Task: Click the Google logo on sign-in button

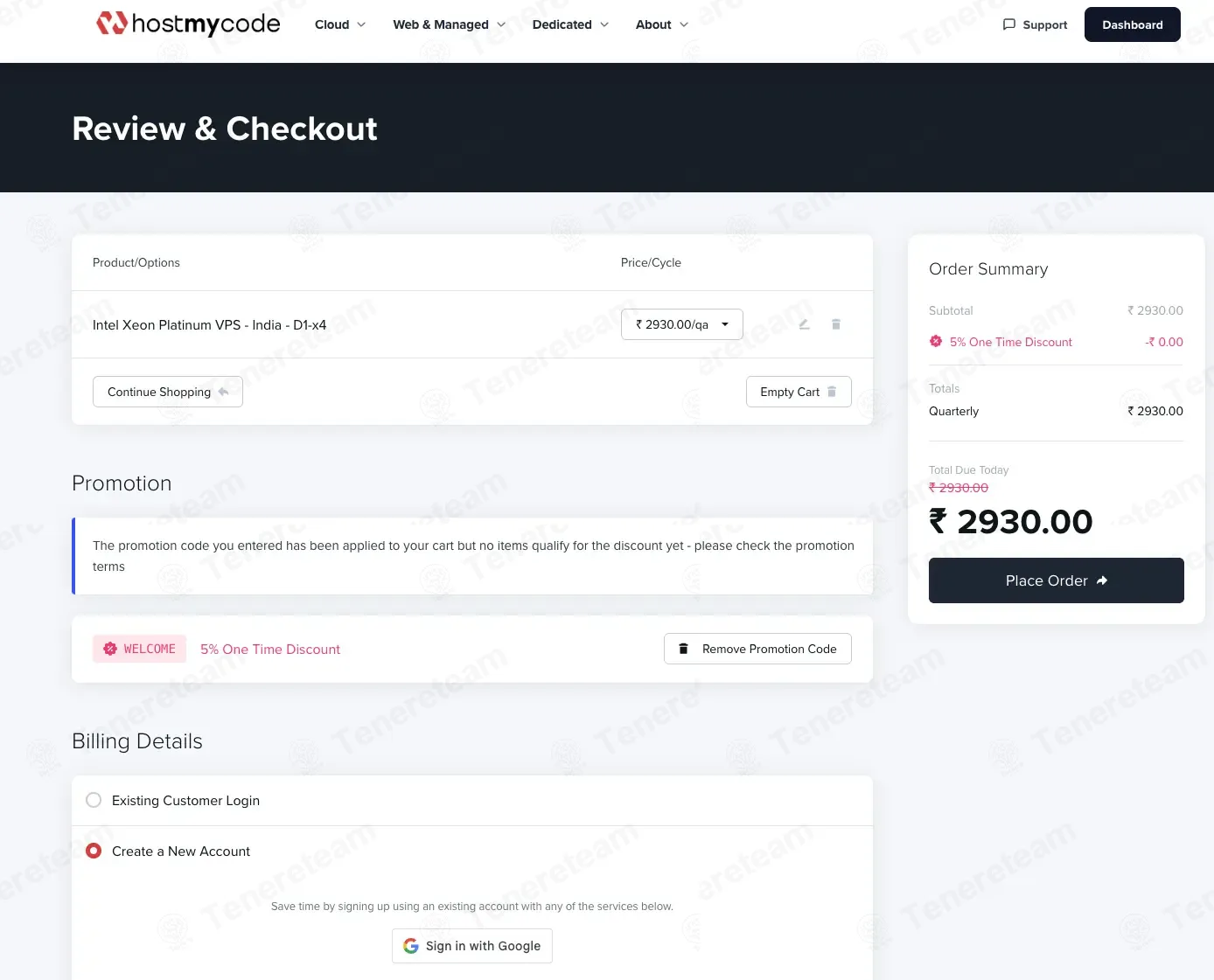Action: pos(410,946)
